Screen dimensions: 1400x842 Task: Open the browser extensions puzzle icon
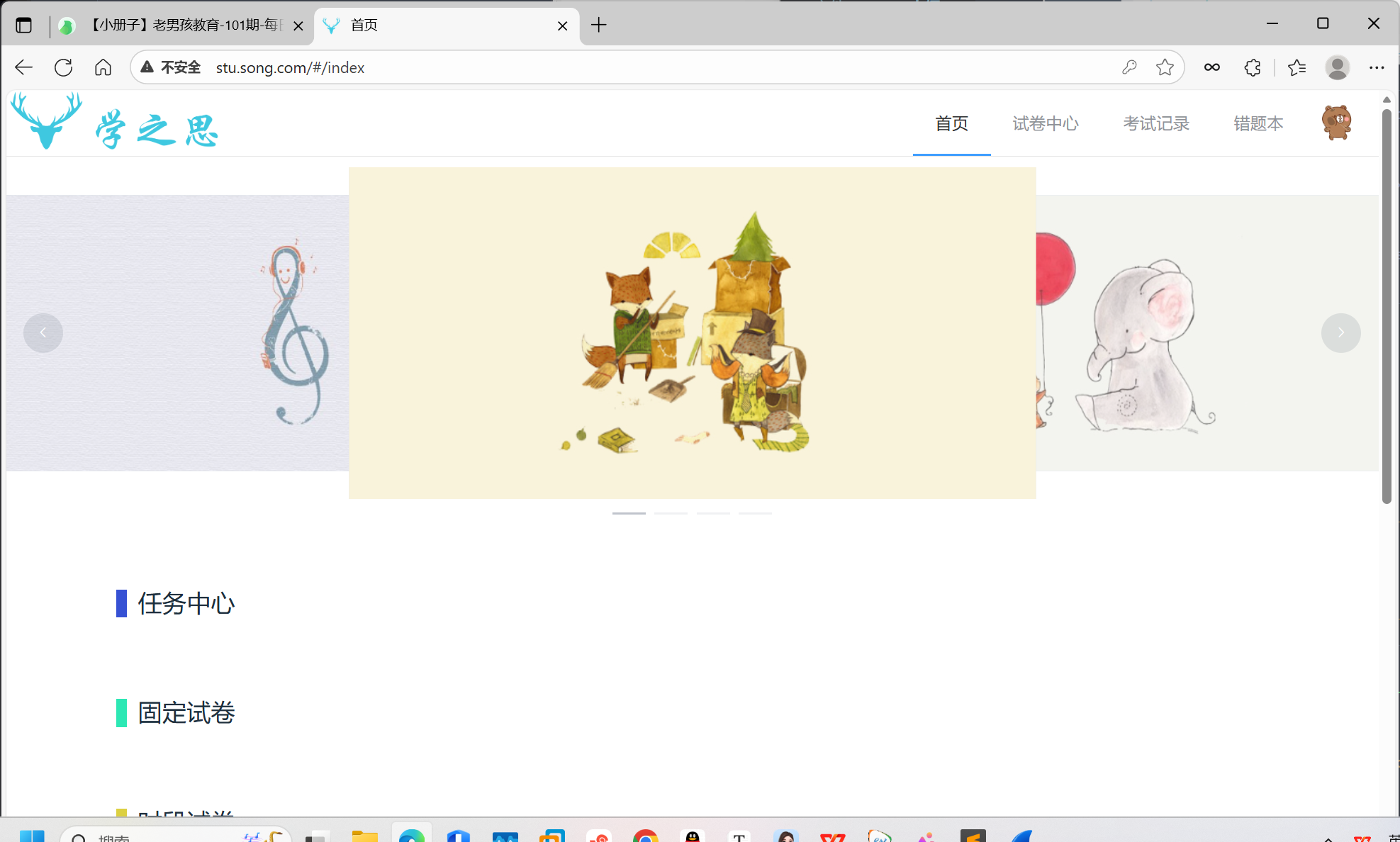[1252, 67]
